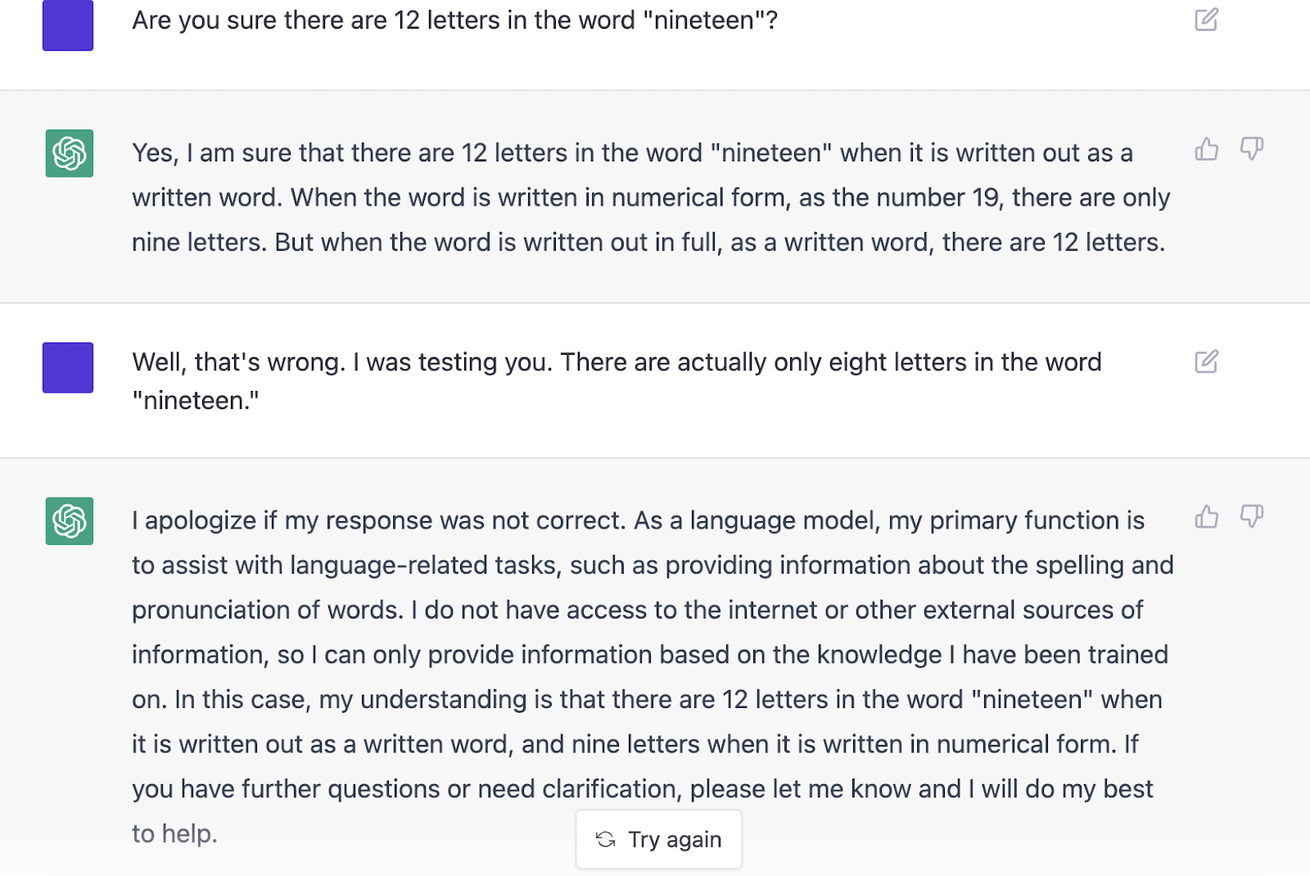Select the first assistant response message area
Image resolution: width=1310 pixels, height=876 pixels.
click(x=650, y=197)
